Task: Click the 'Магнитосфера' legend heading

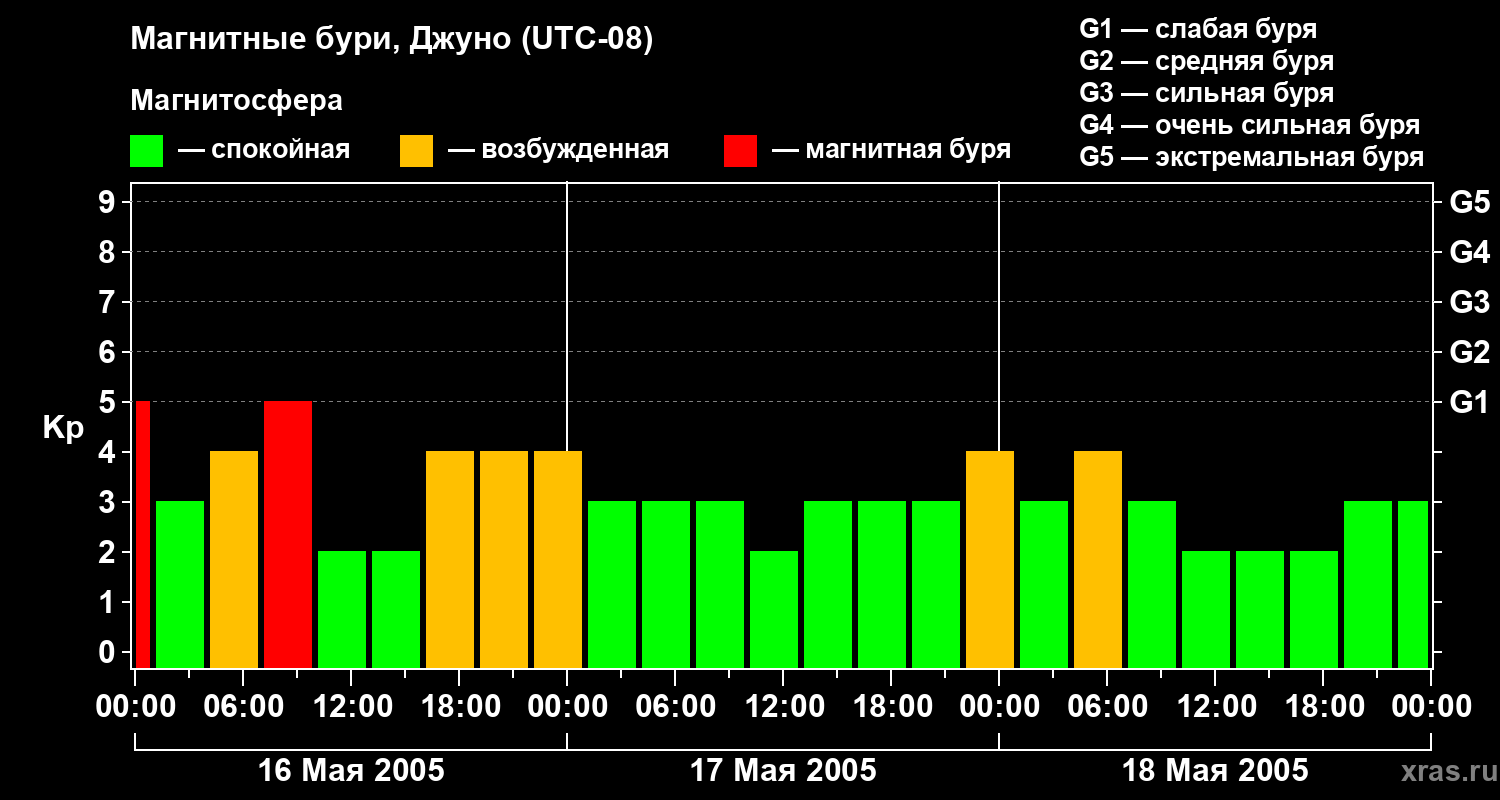Action: [236, 101]
